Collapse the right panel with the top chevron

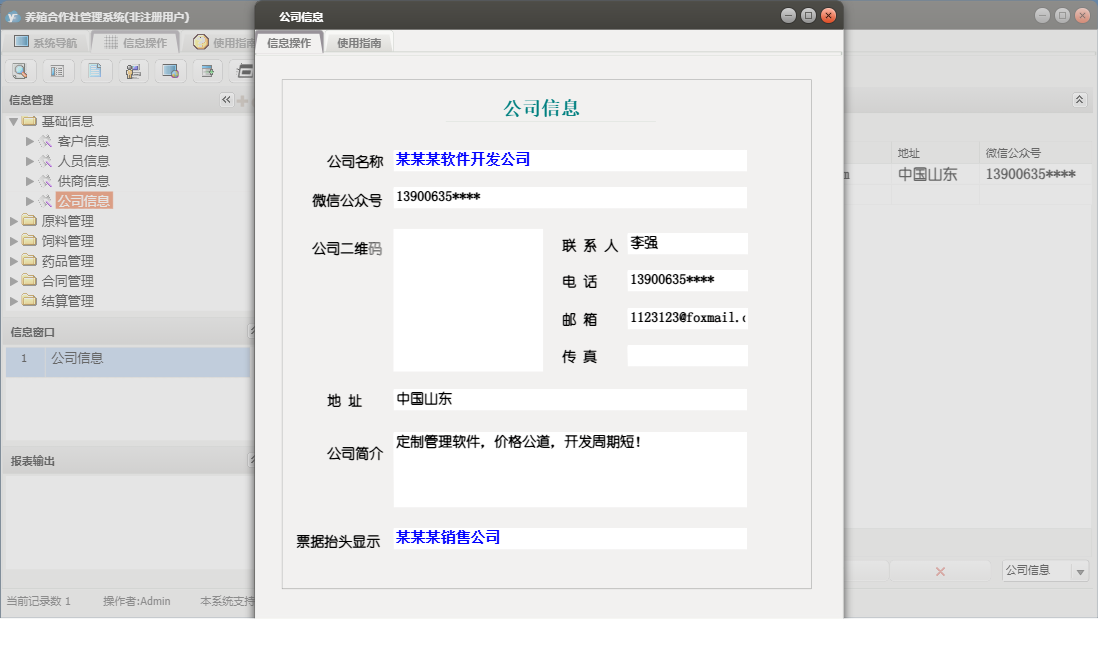click(x=1080, y=99)
